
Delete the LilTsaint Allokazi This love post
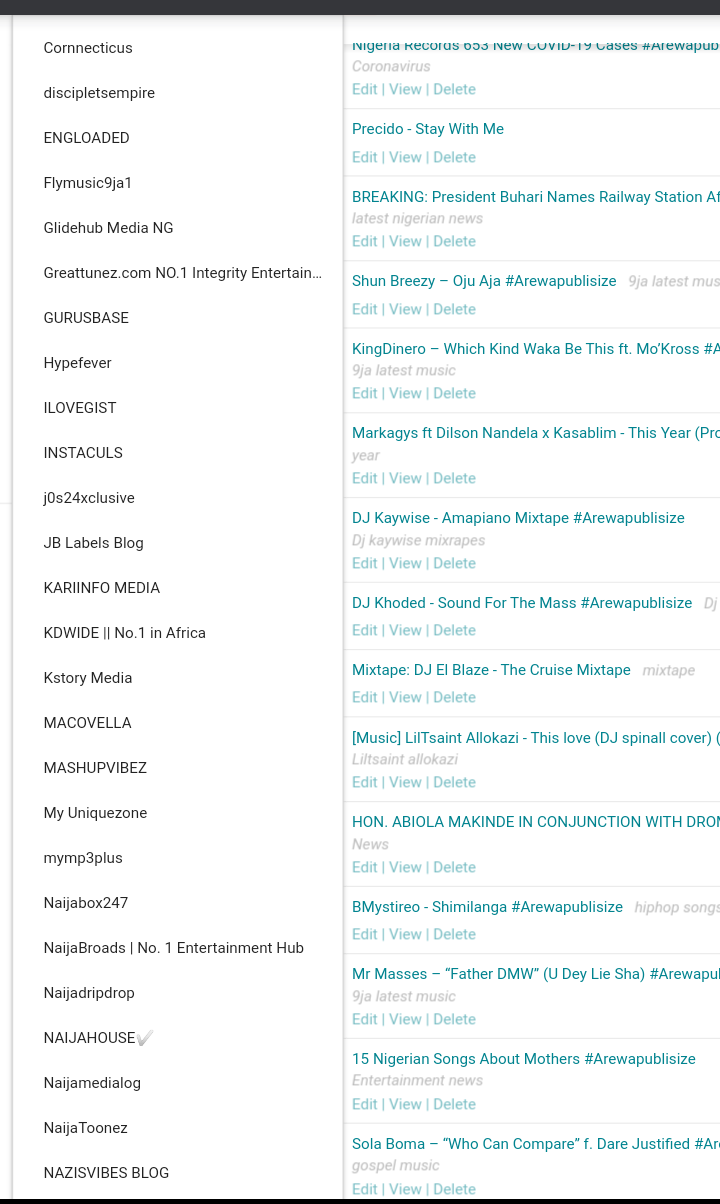tap(454, 782)
